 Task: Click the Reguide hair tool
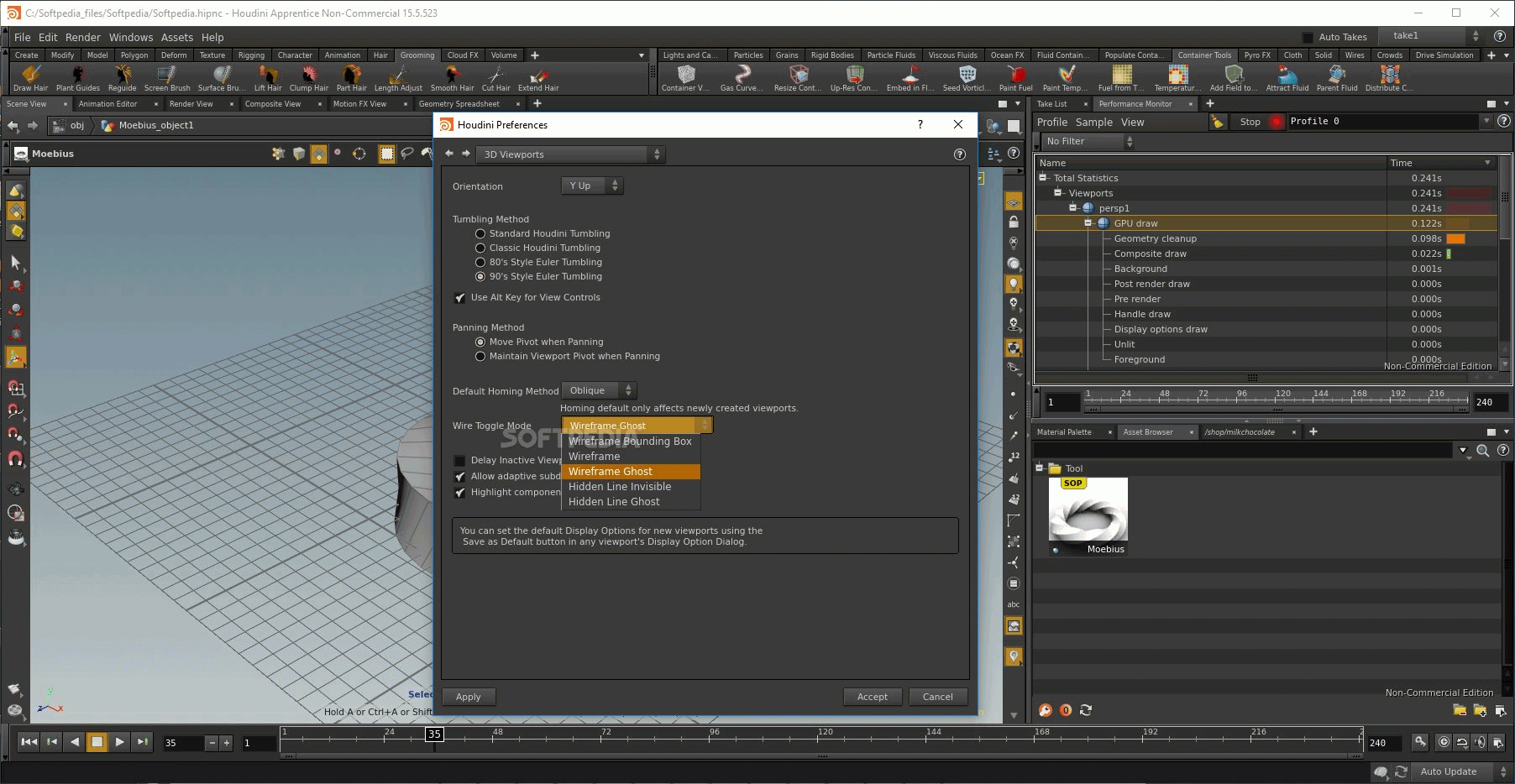tap(122, 78)
